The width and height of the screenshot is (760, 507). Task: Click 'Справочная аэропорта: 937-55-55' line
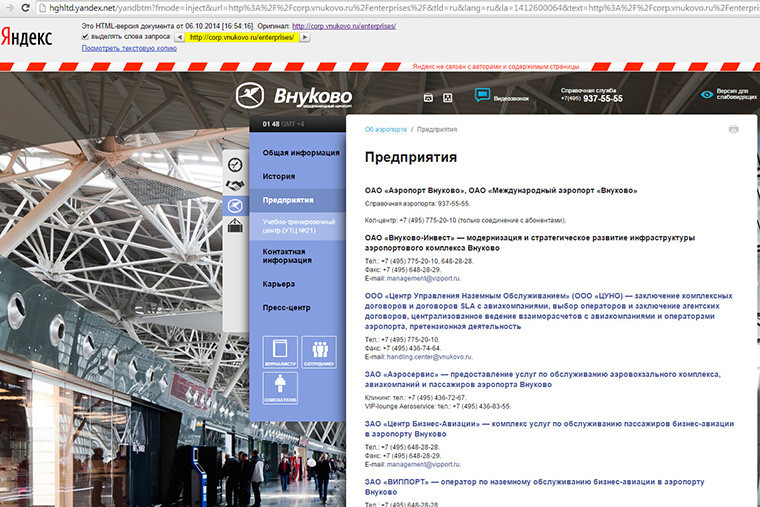[417, 204]
